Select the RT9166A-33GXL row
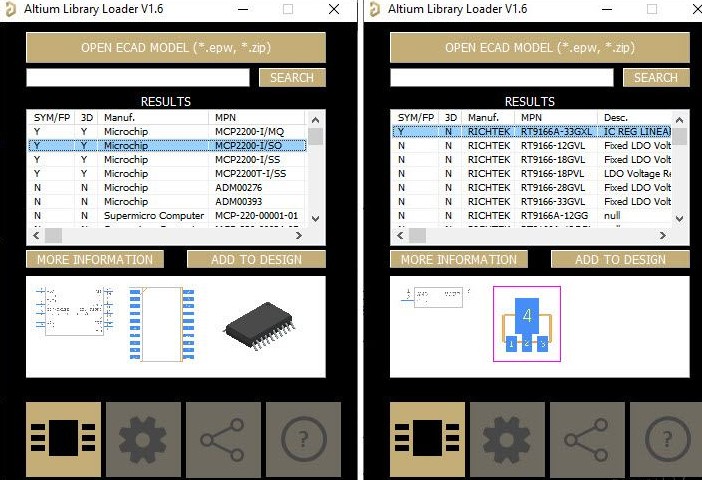Viewport: 702px width, 480px height. coord(532,132)
